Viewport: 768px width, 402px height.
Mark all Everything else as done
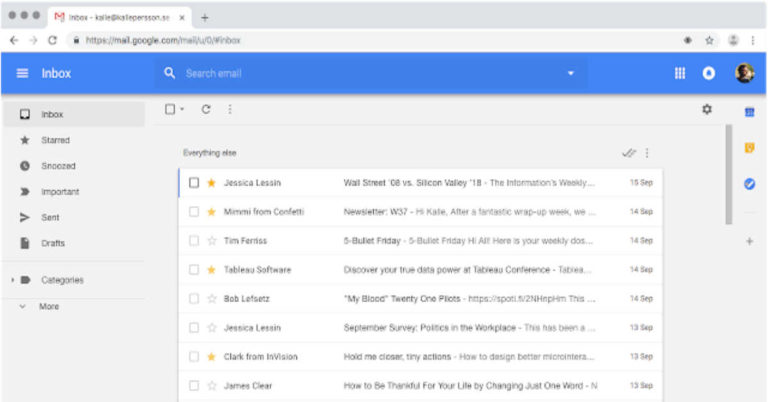tap(629, 153)
